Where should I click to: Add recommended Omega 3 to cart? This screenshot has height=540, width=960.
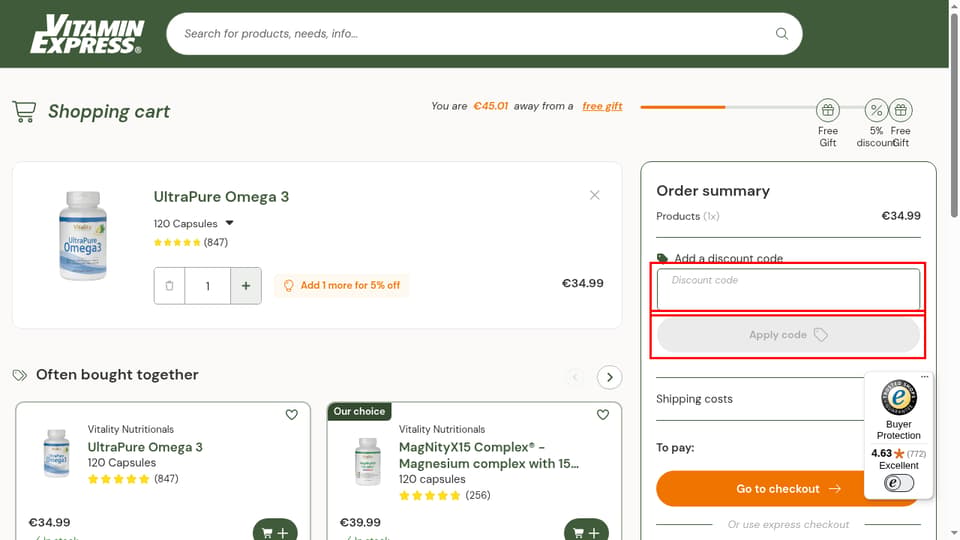coord(275,532)
